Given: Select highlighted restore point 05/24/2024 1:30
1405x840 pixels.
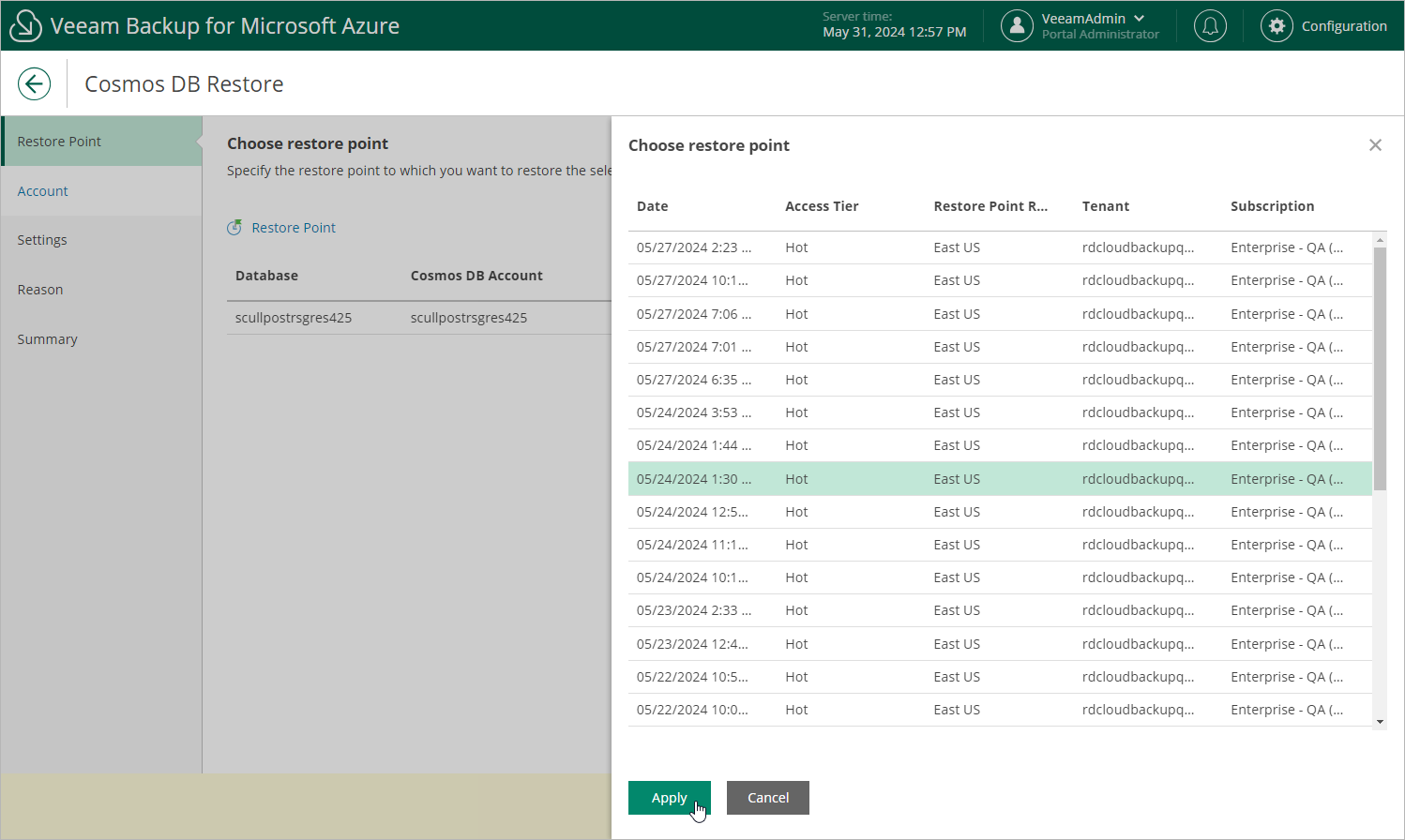Looking at the screenshot, I should coord(1000,479).
